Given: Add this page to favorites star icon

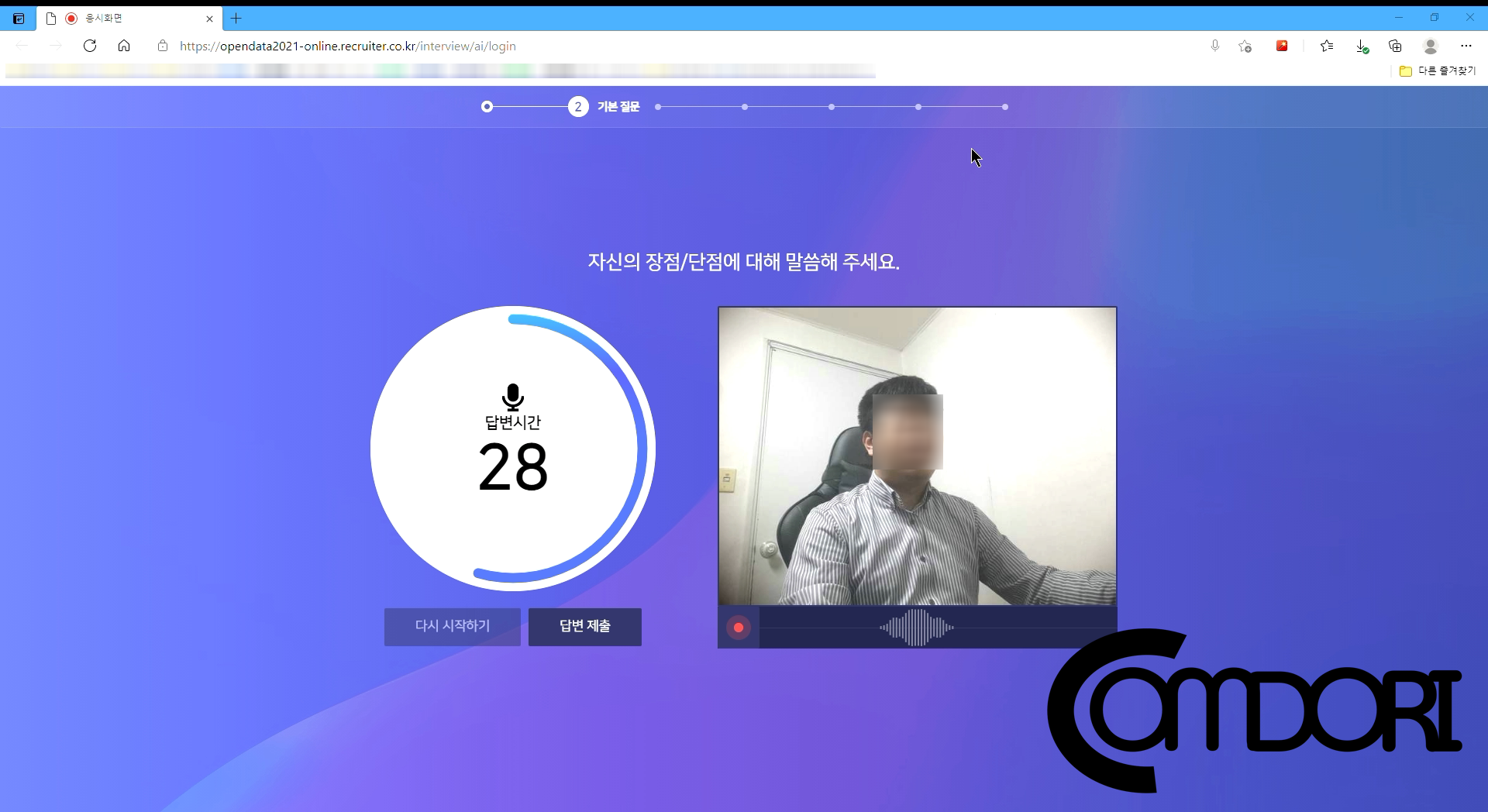Looking at the screenshot, I should click(x=1245, y=46).
